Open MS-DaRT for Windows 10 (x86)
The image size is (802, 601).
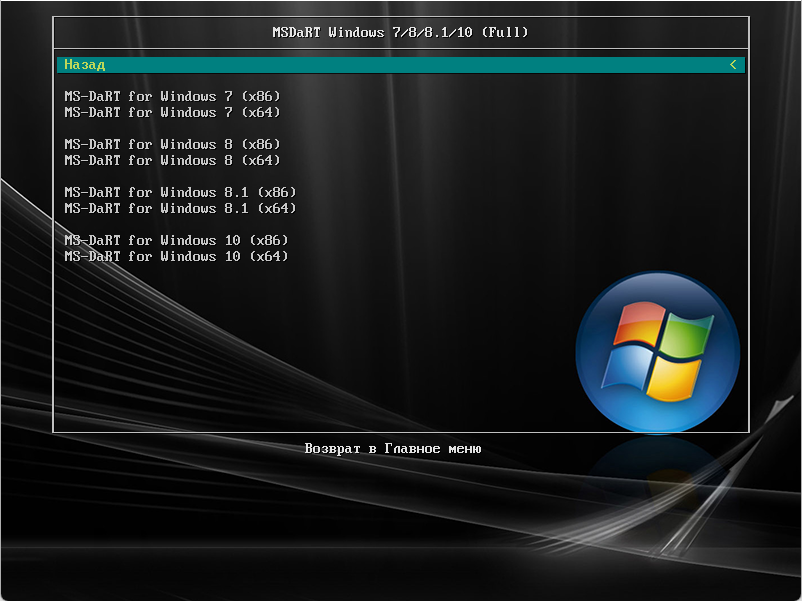point(176,240)
